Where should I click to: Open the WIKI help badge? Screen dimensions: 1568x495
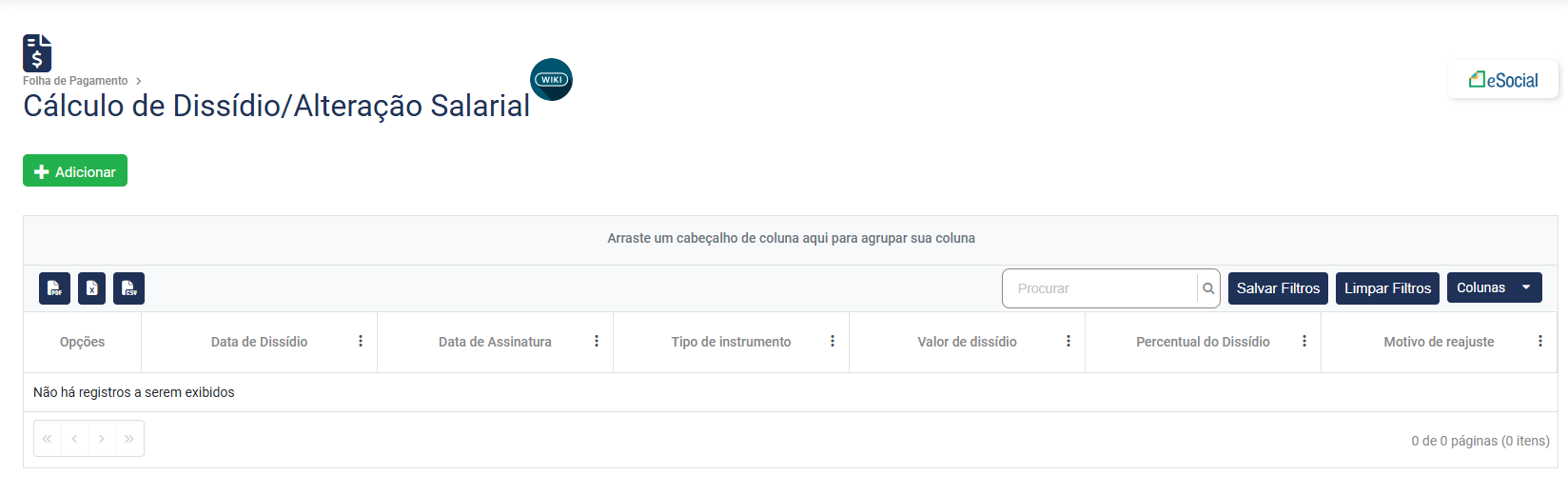point(551,80)
